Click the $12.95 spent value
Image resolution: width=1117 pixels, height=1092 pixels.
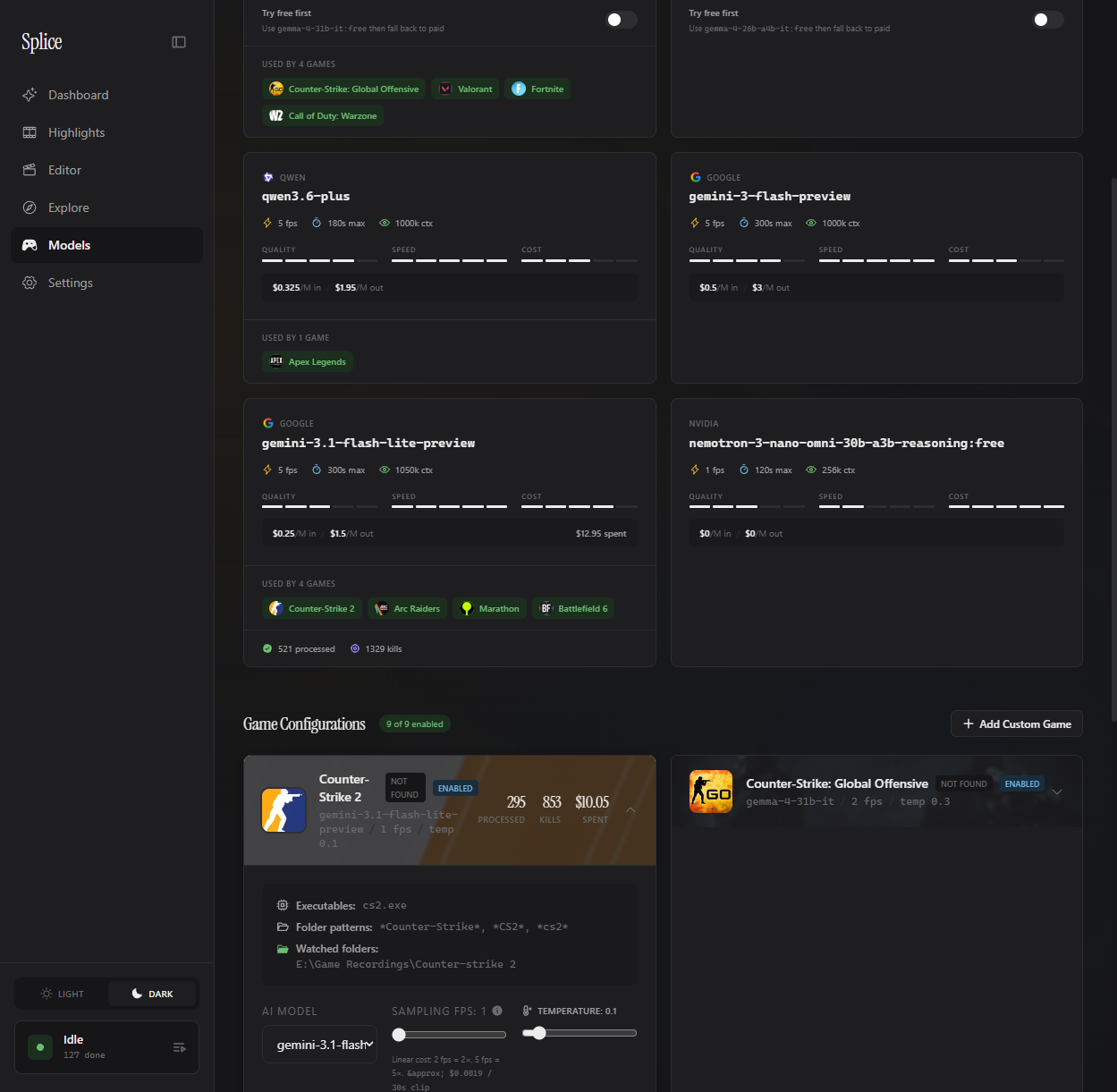coord(601,534)
